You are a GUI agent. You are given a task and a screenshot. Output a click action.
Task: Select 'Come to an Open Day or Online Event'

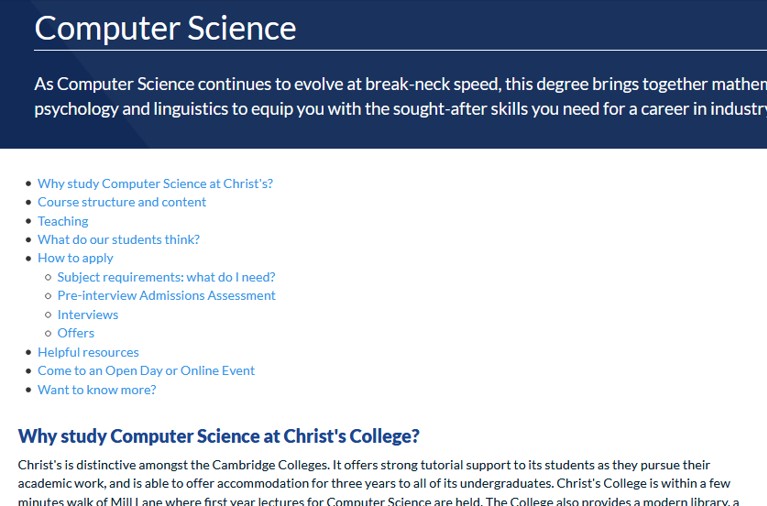tap(146, 371)
